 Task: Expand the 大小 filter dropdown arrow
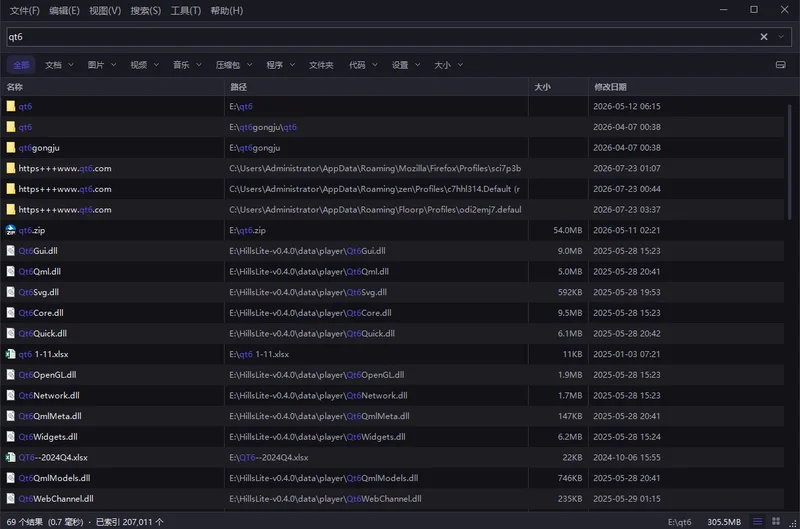[x=460, y=65]
